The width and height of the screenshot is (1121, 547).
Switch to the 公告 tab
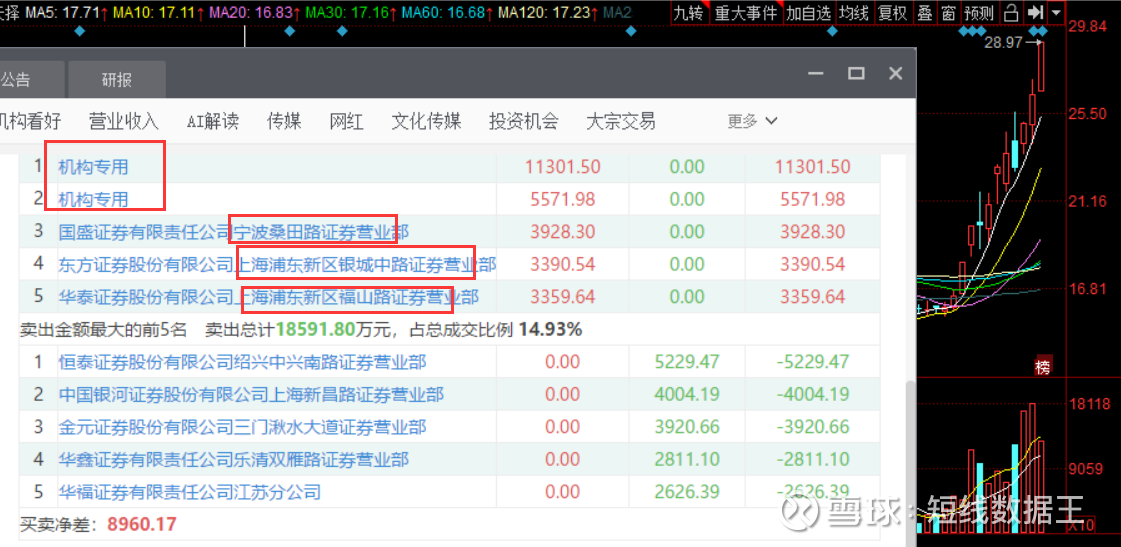(16, 80)
